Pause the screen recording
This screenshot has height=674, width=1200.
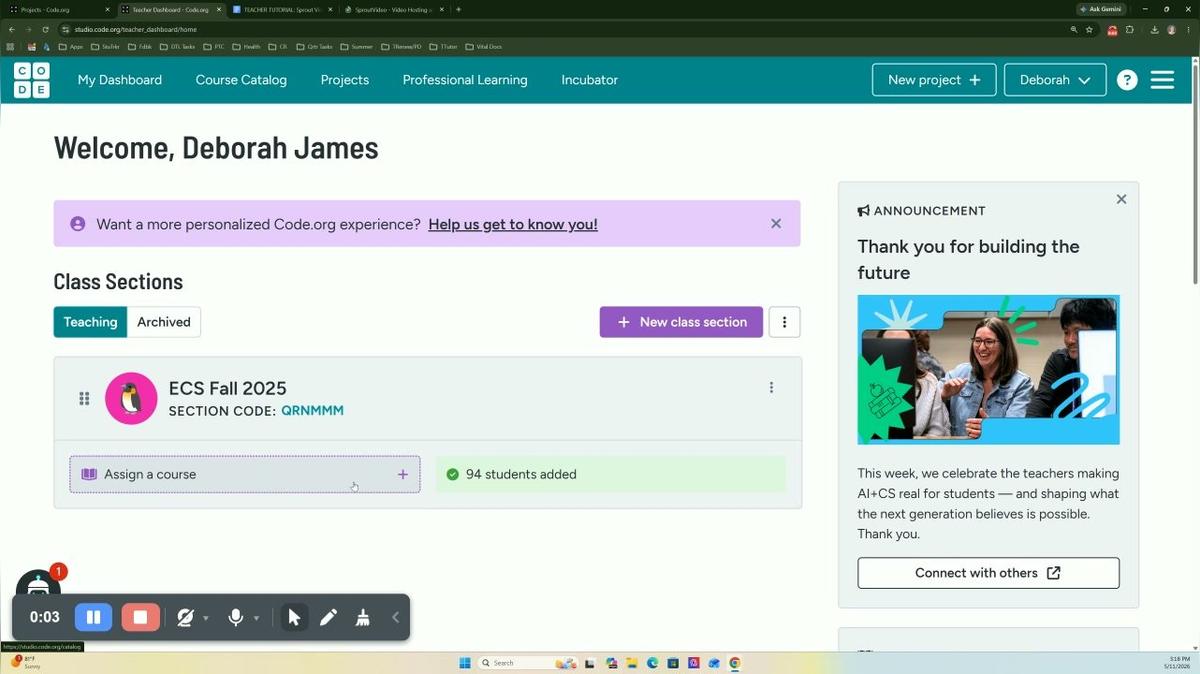(x=93, y=617)
